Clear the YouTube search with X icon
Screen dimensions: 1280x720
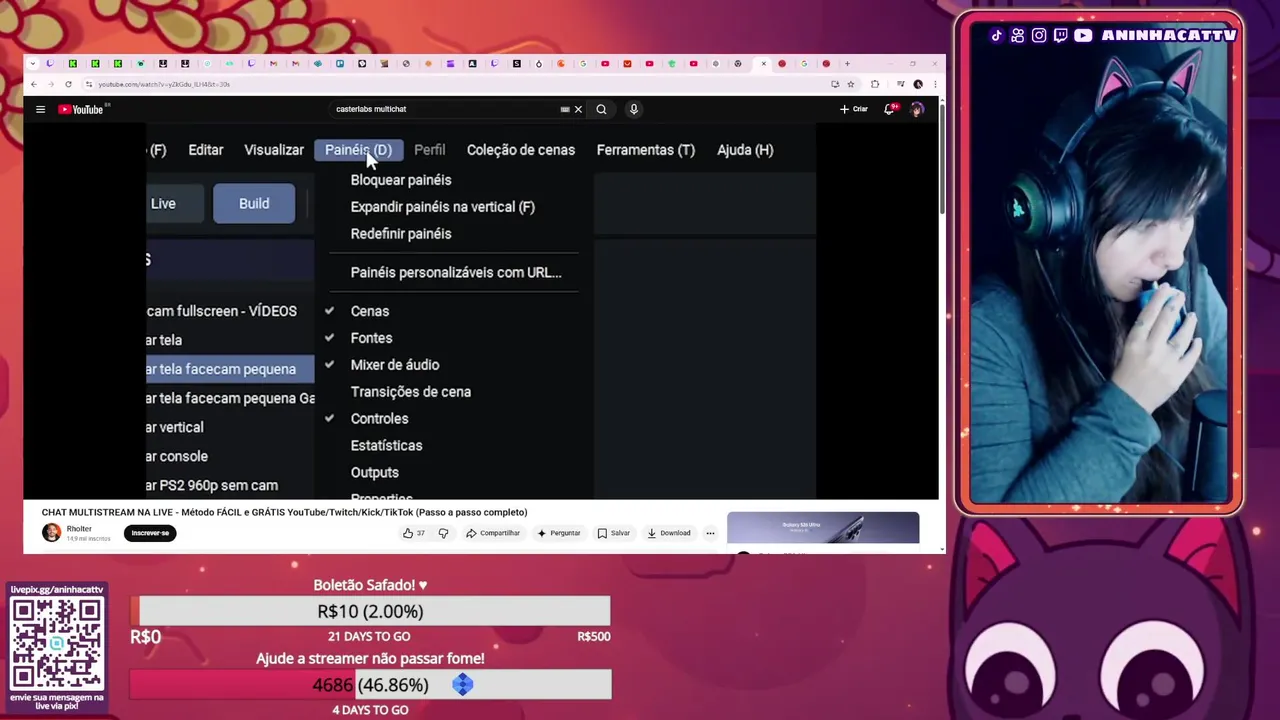pyautogui.click(x=578, y=109)
